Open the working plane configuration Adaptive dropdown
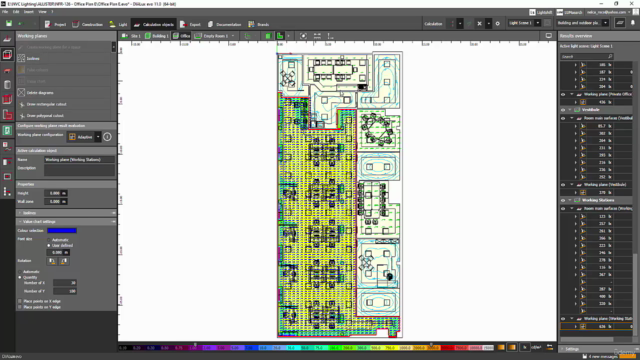The image size is (640, 360). coord(98,137)
